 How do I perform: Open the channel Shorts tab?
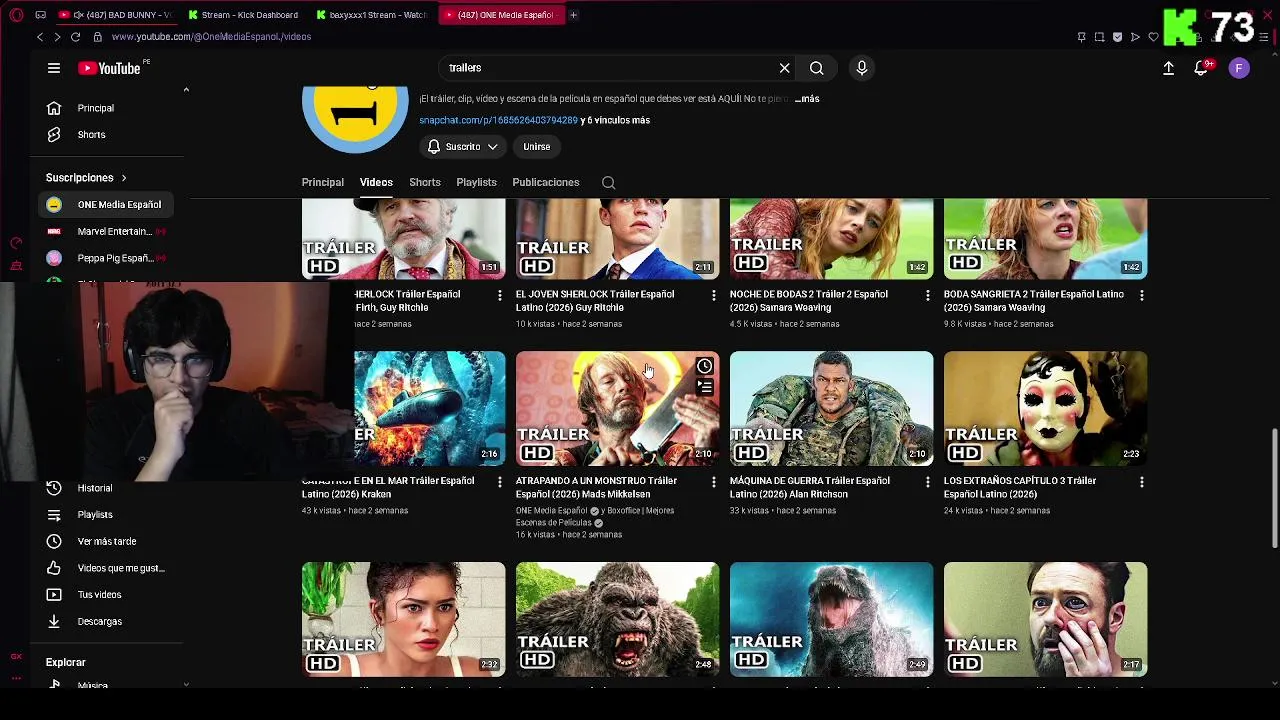coord(425,183)
